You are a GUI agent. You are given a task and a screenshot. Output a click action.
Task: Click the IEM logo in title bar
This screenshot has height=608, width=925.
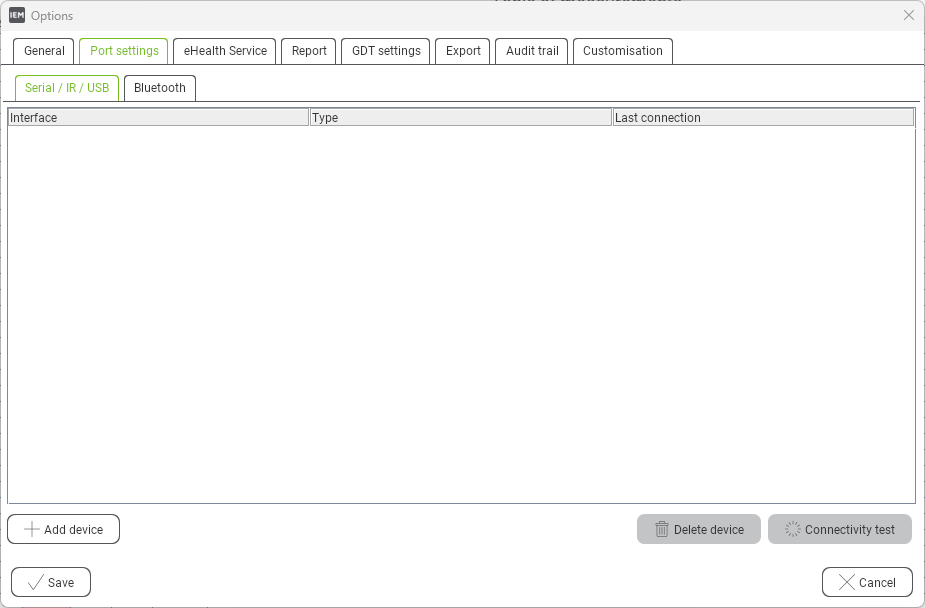pyautogui.click(x=17, y=15)
